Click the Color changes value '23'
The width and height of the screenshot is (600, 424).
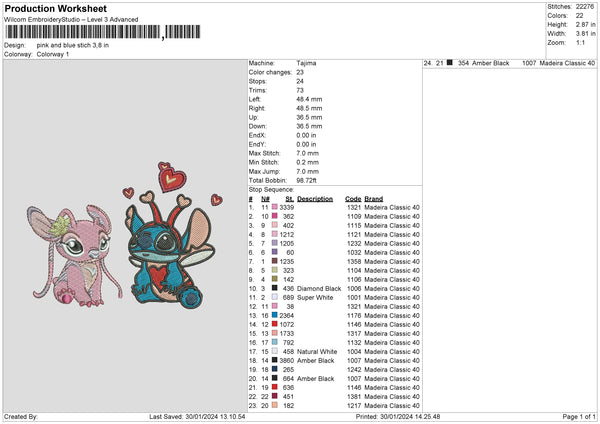pos(300,72)
